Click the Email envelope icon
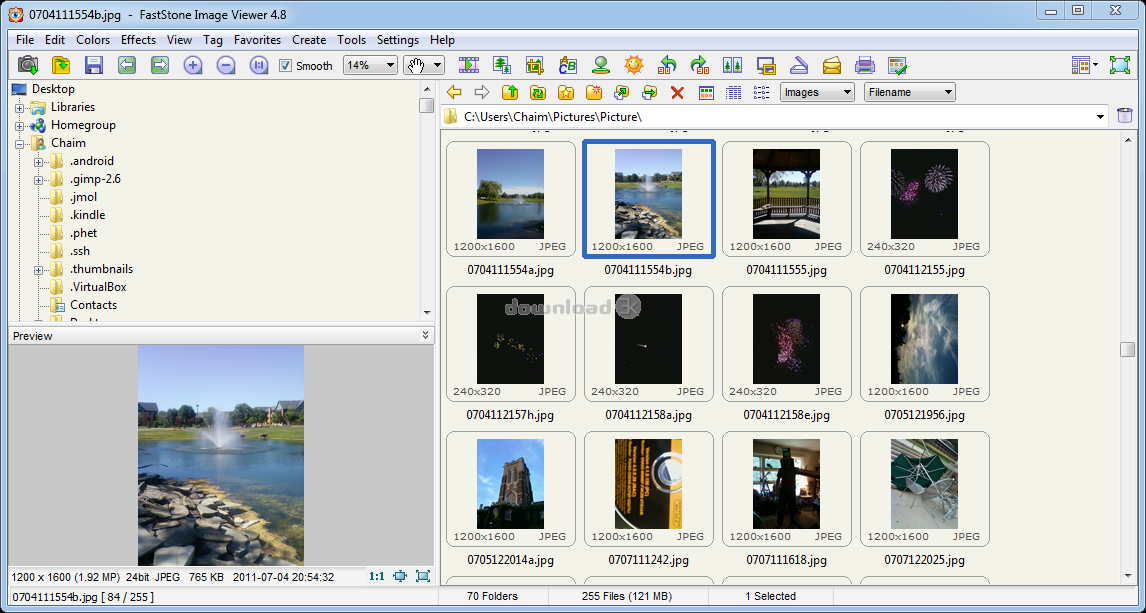This screenshot has height=613, width=1146. pos(832,65)
